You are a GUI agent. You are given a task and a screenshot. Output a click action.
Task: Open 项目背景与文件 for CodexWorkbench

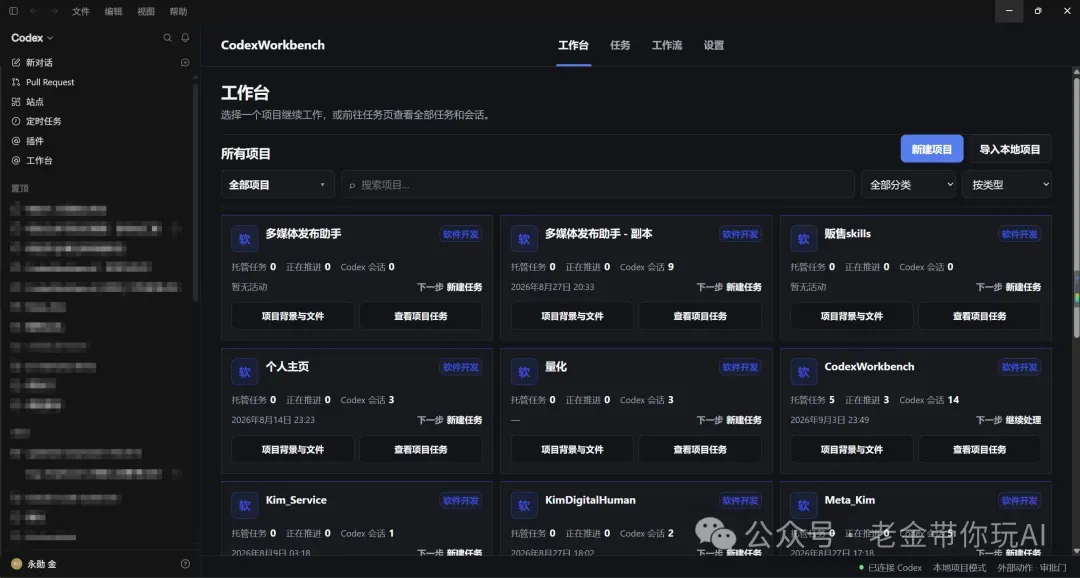coord(851,449)
